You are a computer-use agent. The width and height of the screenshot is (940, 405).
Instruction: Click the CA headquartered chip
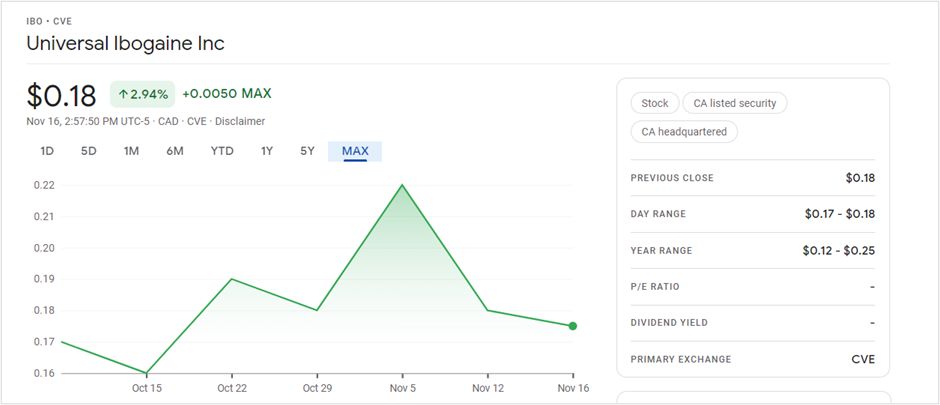[x=684, y=132]
